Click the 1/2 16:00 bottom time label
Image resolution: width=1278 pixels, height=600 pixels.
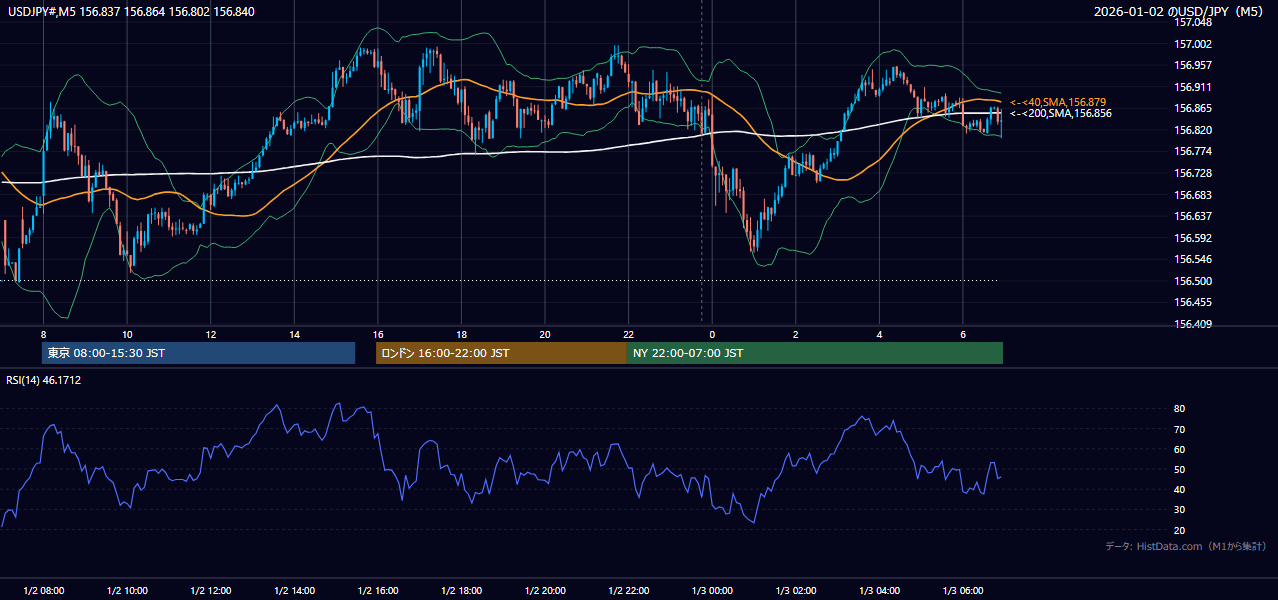pos(377,591)
